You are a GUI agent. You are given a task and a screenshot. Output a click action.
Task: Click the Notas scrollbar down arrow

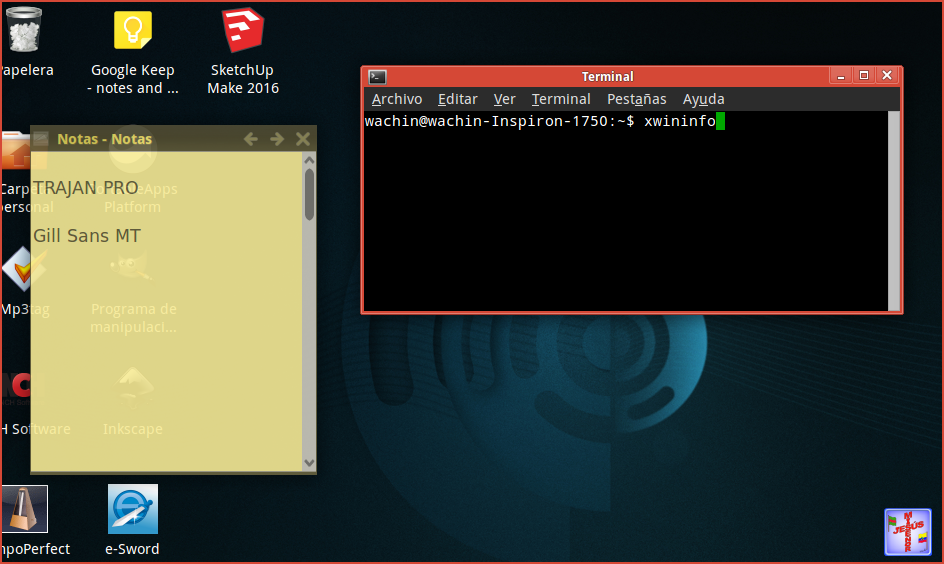point(309,463)
